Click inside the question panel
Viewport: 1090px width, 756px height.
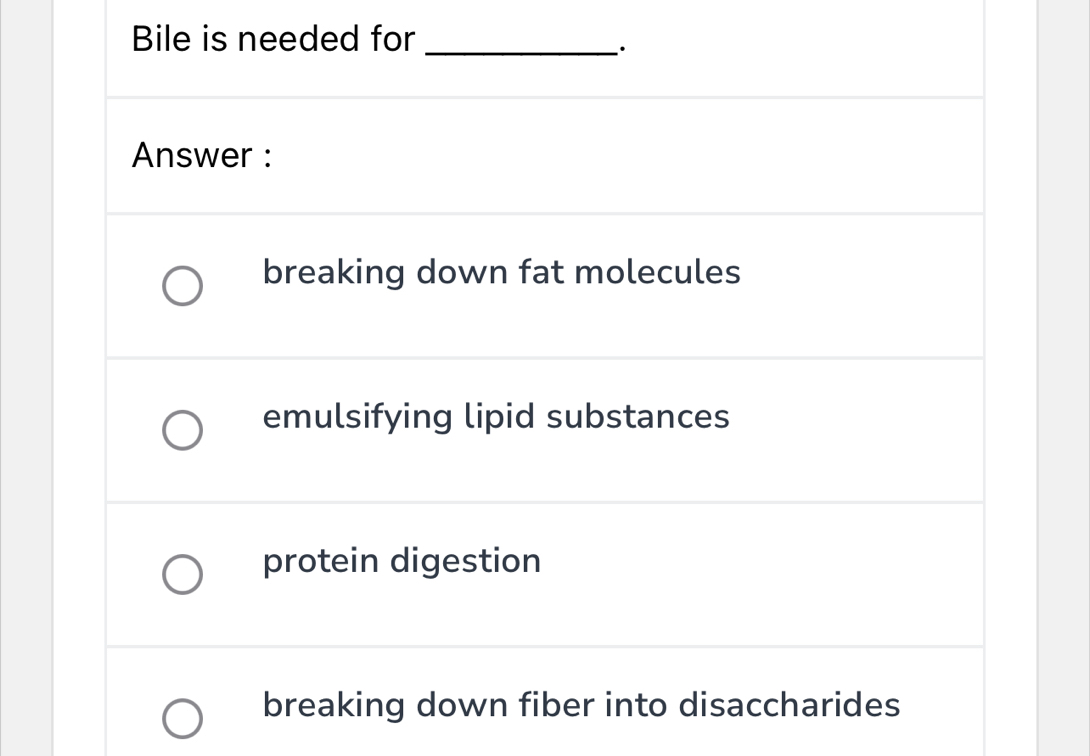click(545, 45)
